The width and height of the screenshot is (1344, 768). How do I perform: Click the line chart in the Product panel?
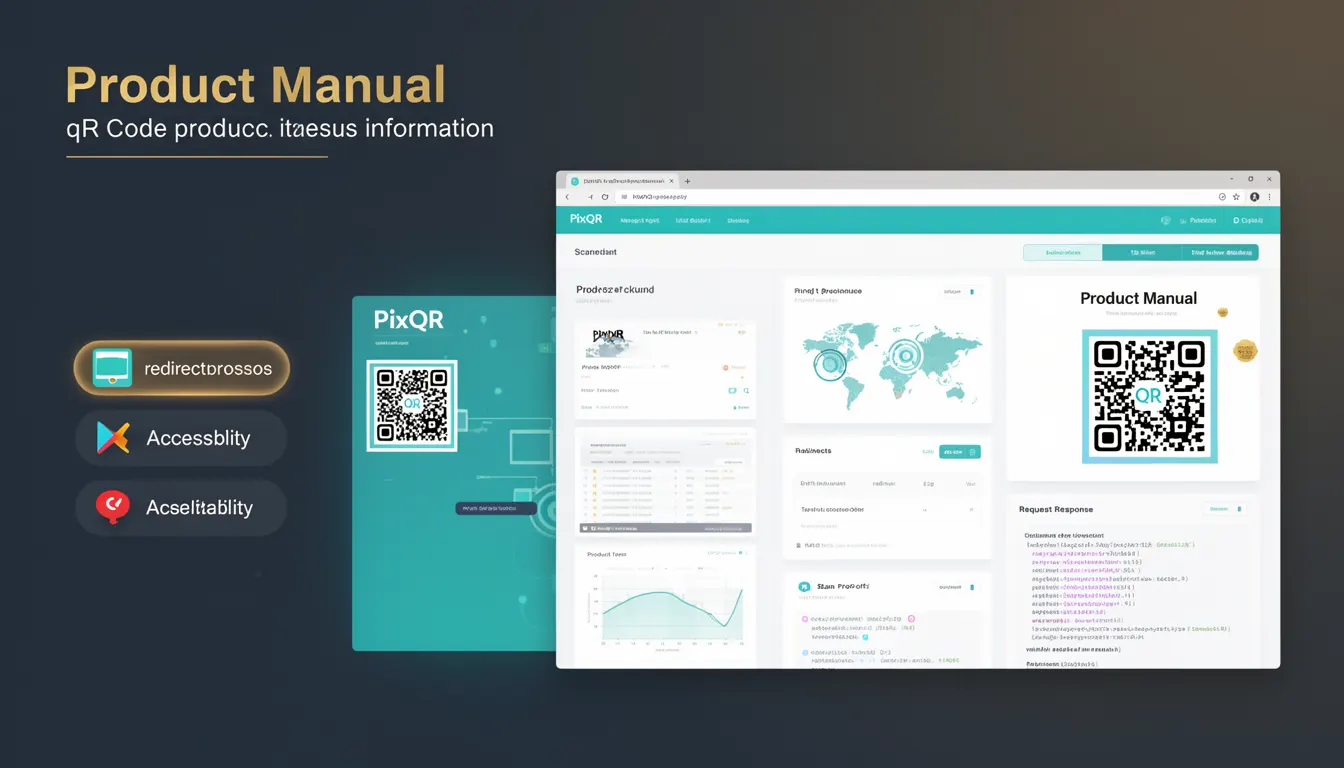(668, 607)
